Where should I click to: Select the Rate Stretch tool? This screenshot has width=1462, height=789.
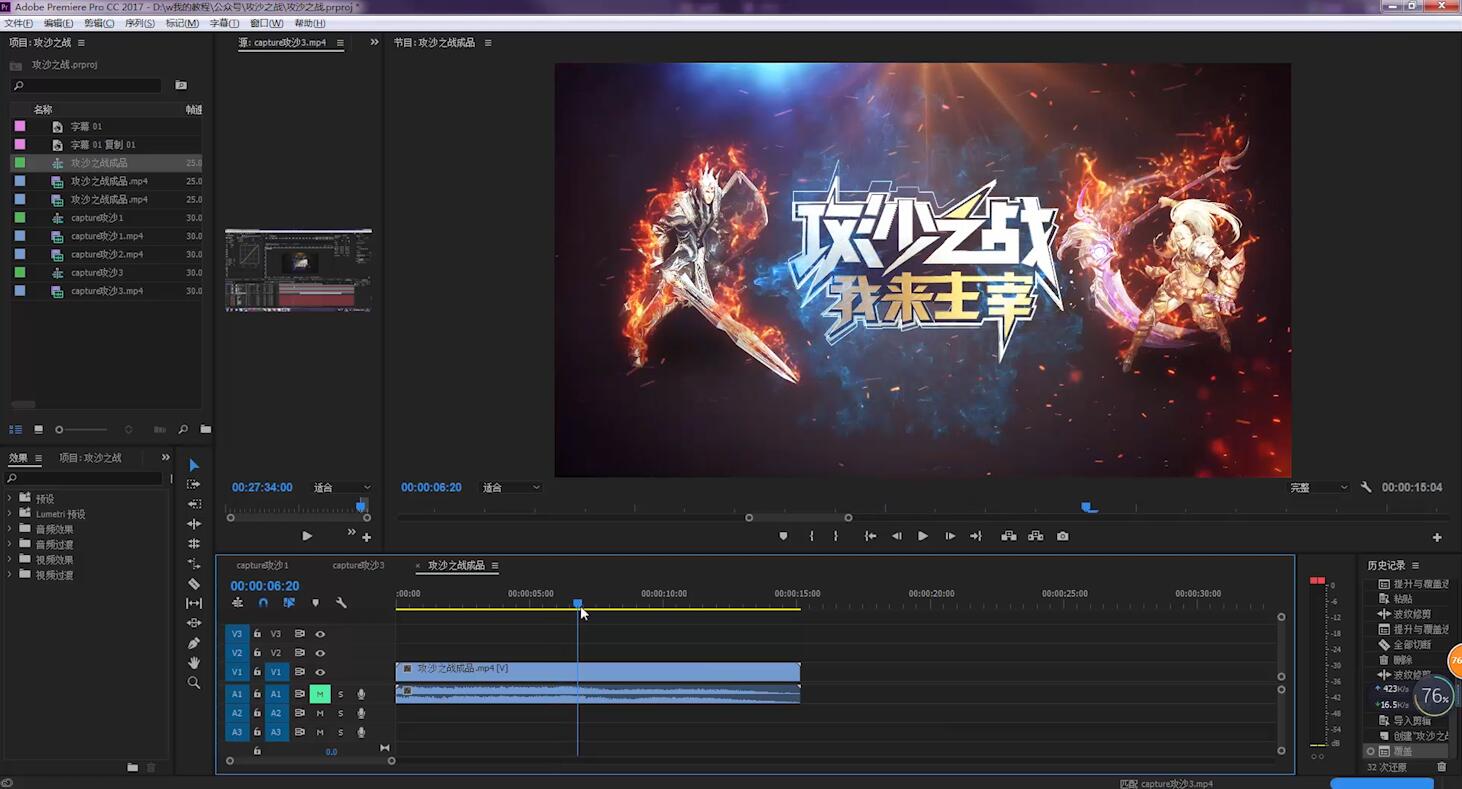(x=194, y=564)
